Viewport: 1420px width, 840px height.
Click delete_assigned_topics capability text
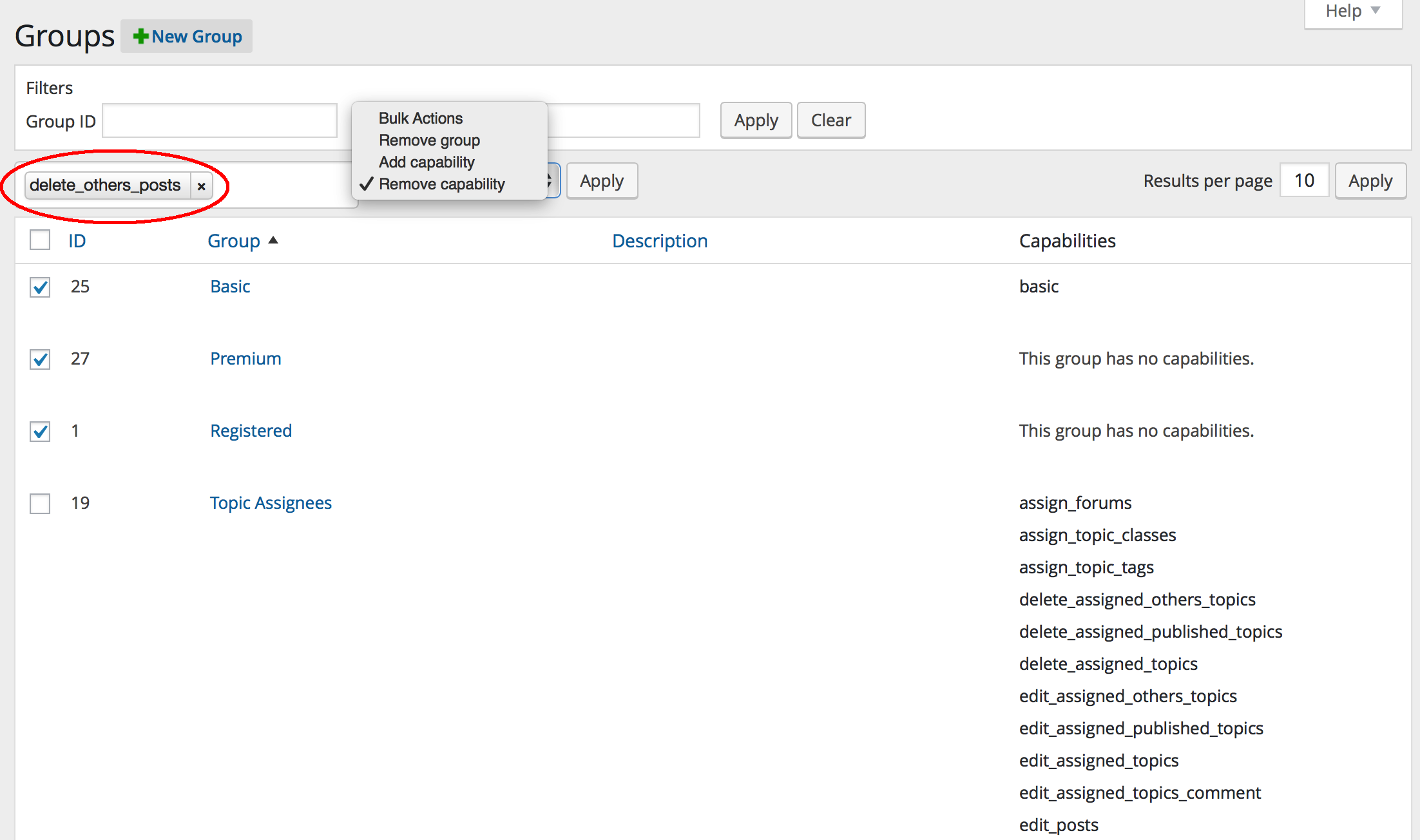tap(1108, 664)
